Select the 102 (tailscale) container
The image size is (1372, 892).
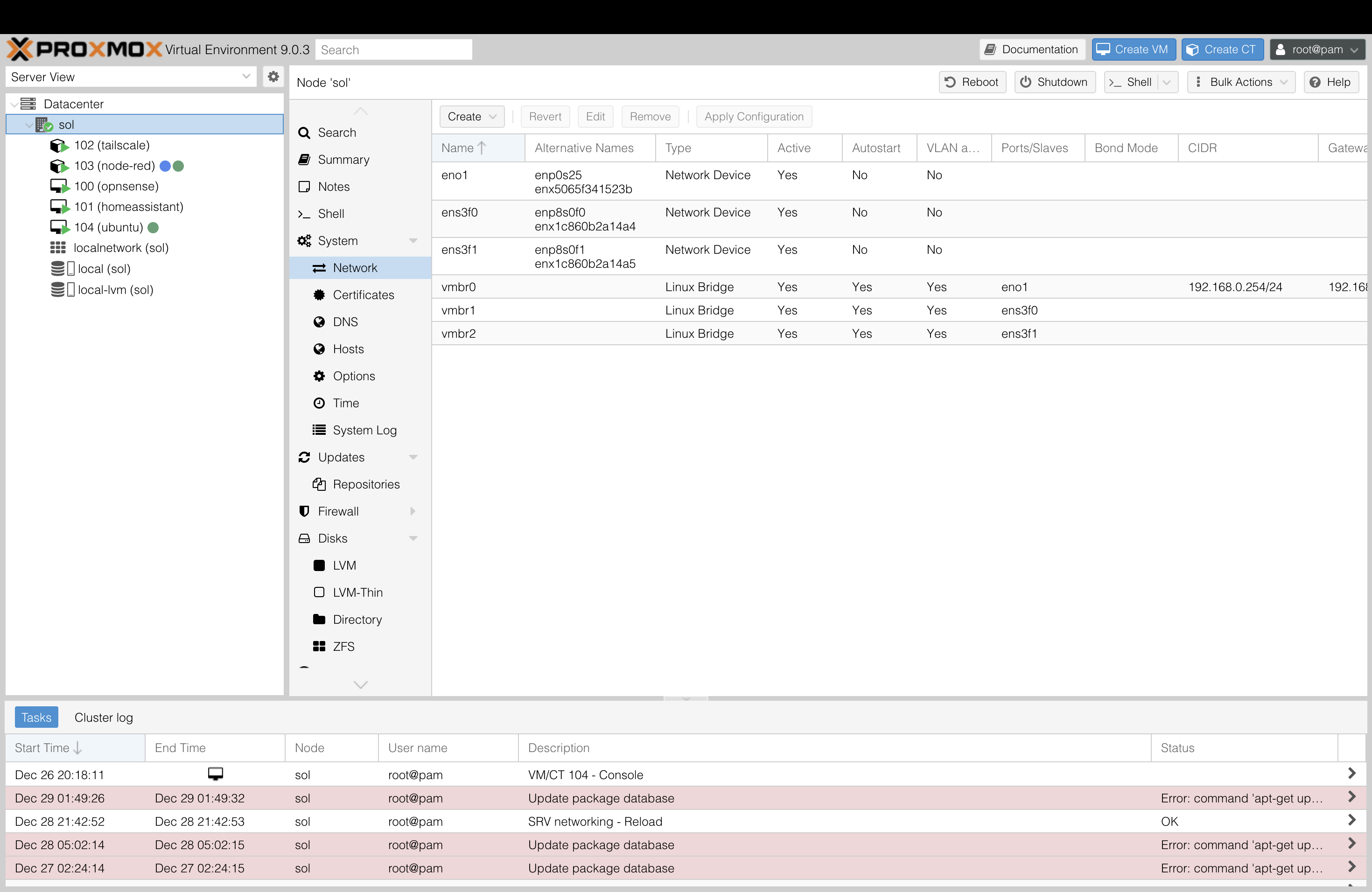coord(111,145)
